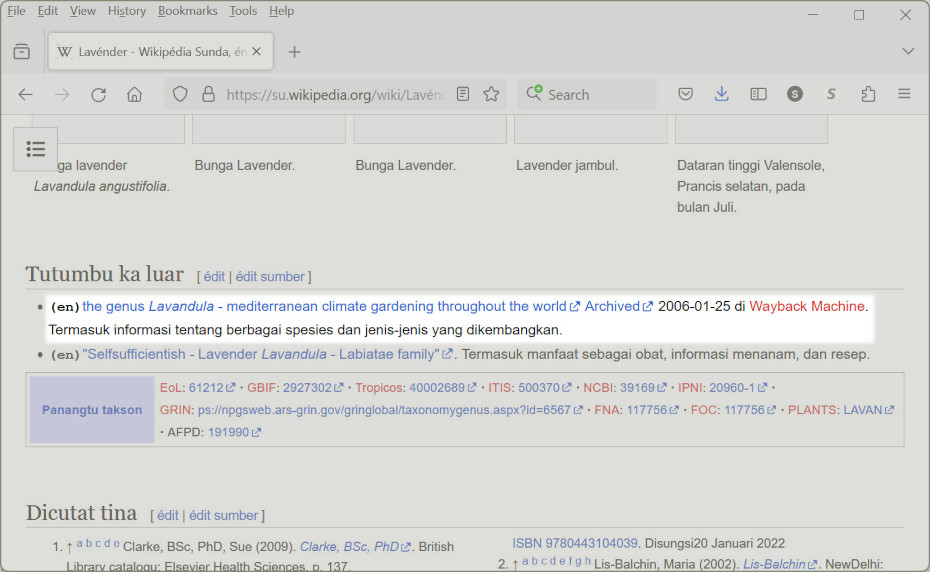930x572 pixels.
Task: Click édit sumber next to Tutumbu ka luar
Action: tap(271, 277)
